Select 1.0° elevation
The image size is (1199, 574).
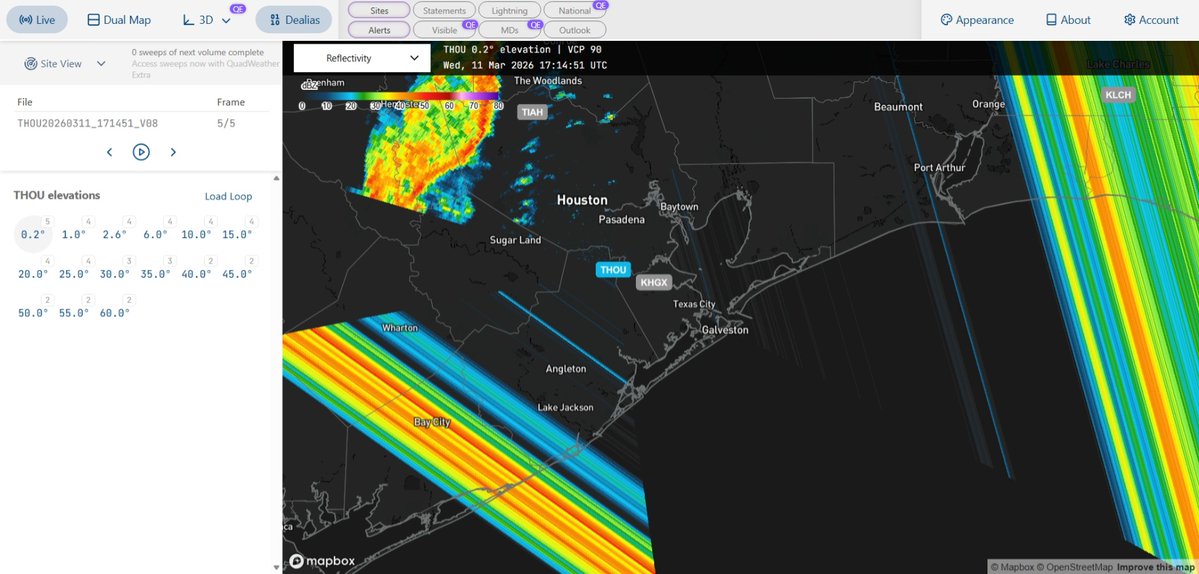[x=74, y=234]
